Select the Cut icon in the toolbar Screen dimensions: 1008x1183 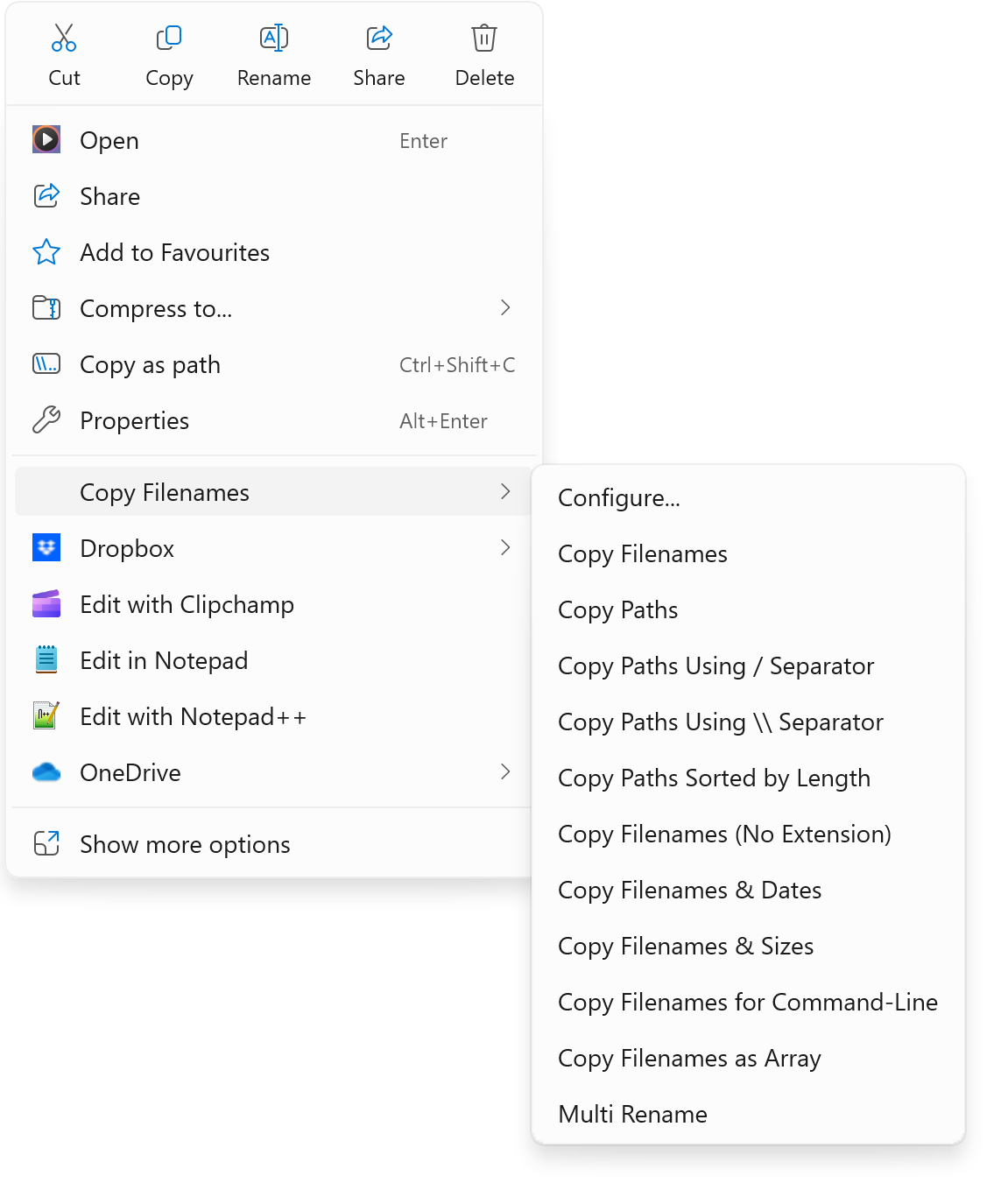pyautogui.click(x=64, y=38)
